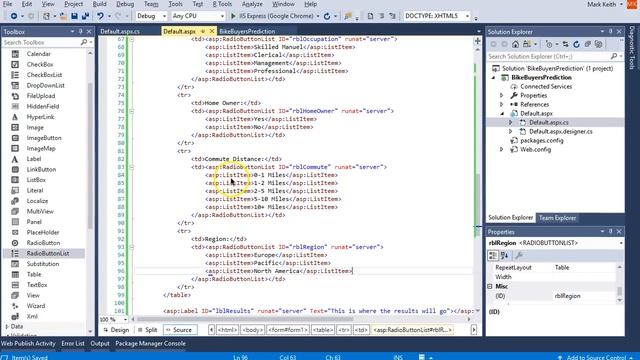640x360 pixels.
Task: Click Collapse All icon in Solution Explorer
Action: coord(587,44)
